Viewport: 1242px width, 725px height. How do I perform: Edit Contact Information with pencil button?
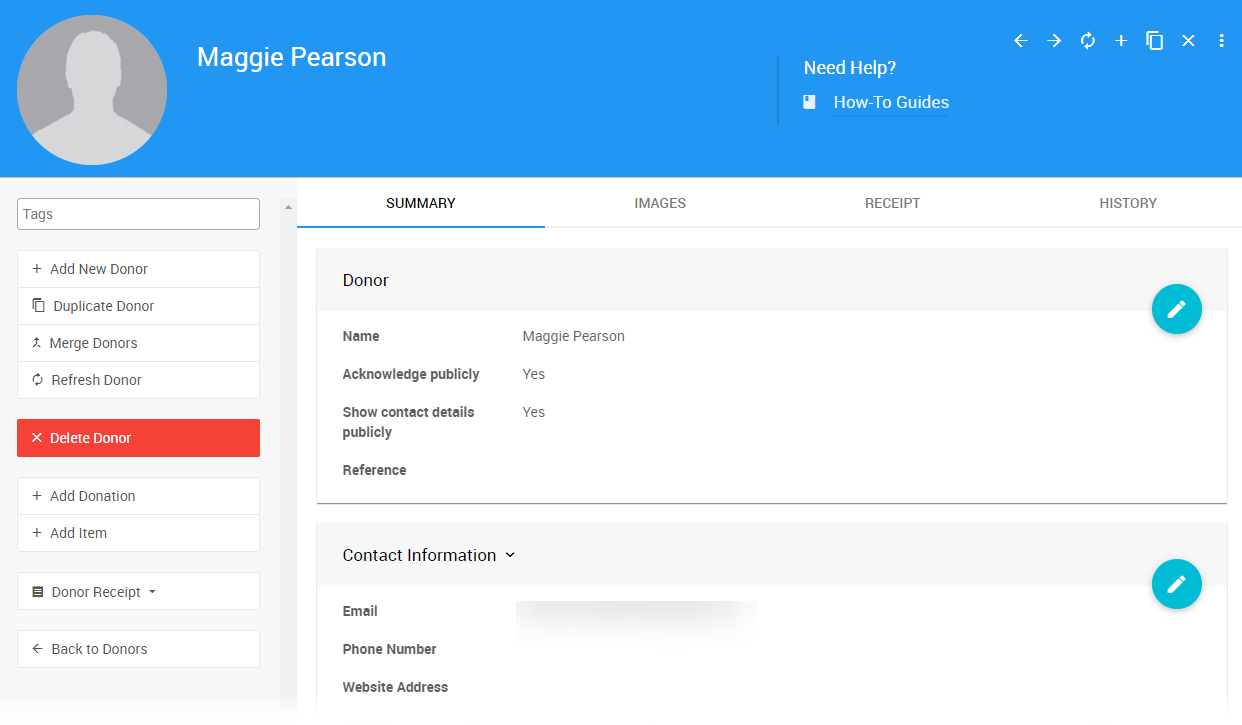[1176, 584]
